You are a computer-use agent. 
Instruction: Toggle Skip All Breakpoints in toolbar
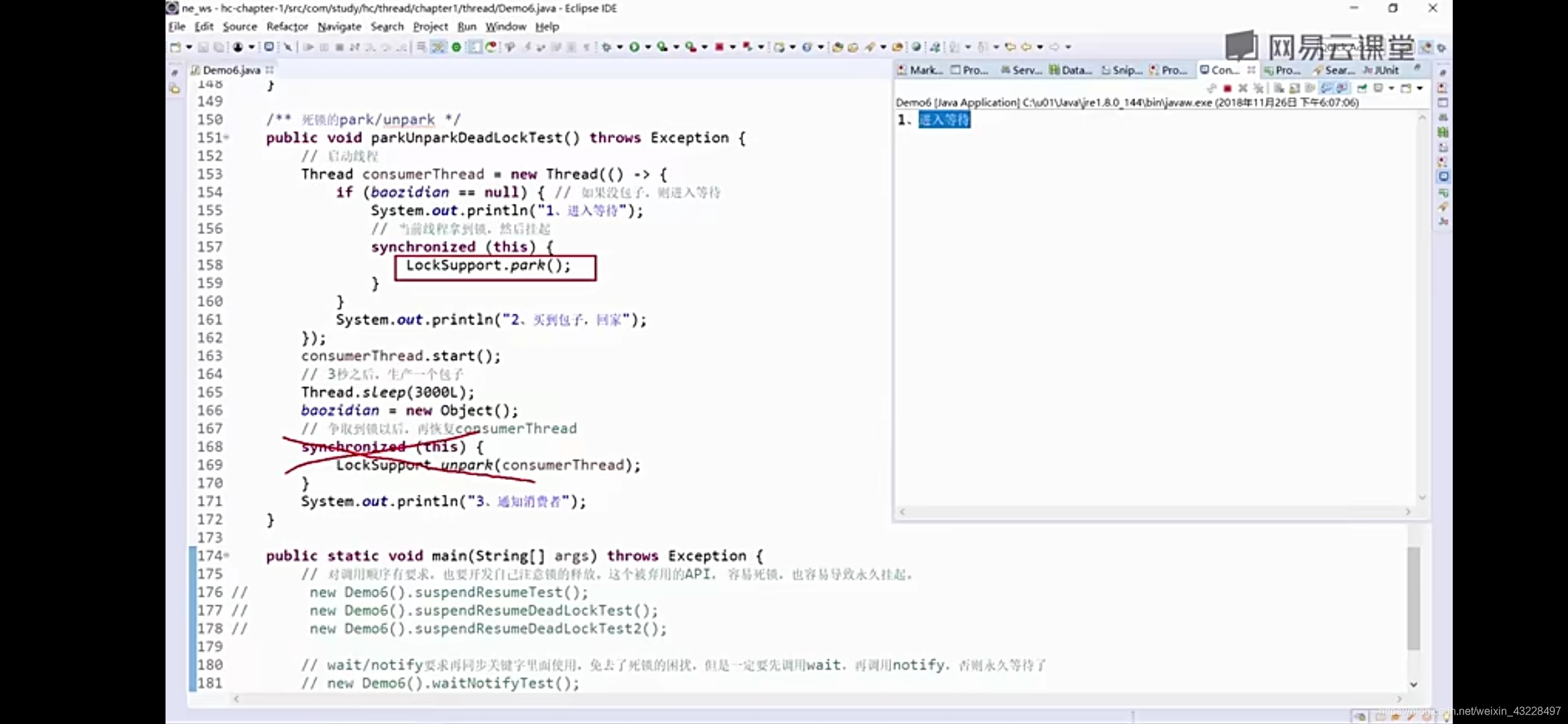coord(288,47)
